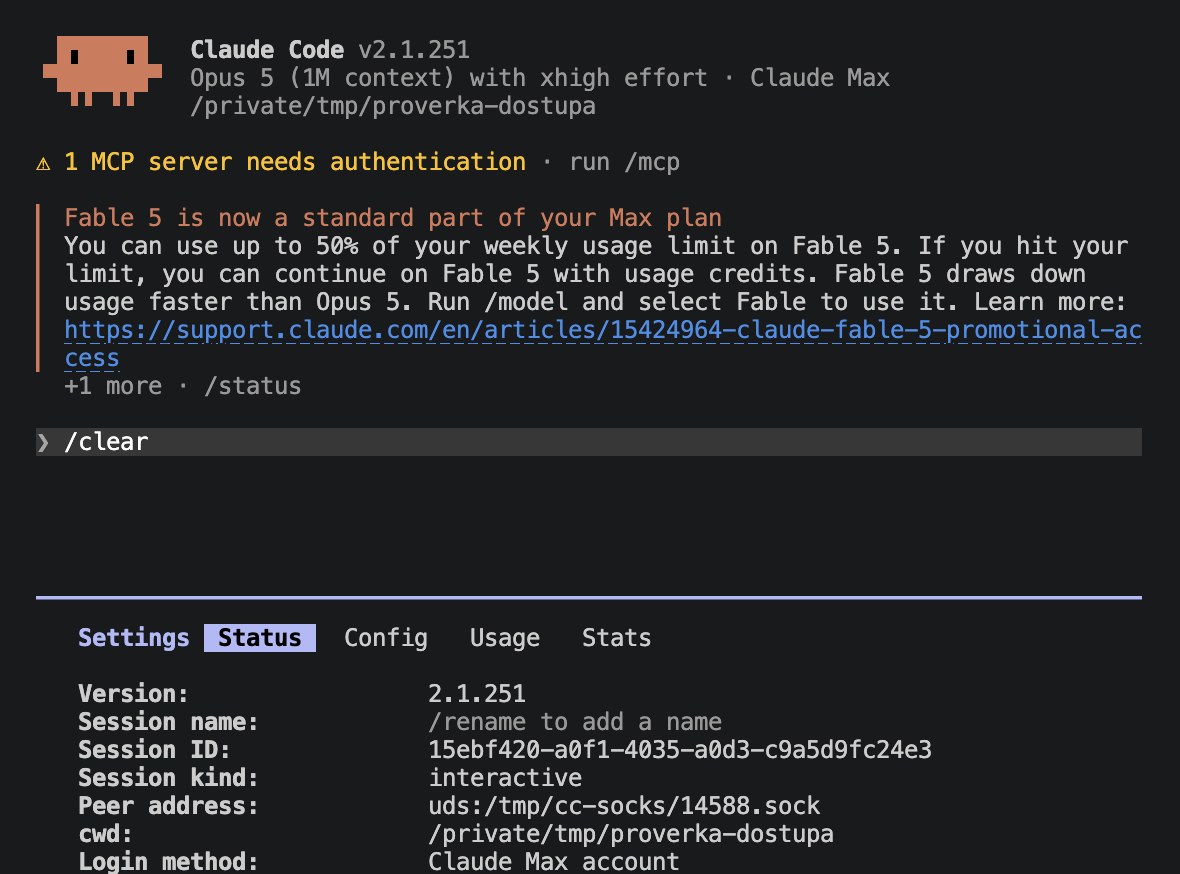Click the Settings panel heading
The width and height of the screenshot is (1180, 874).
pyautogui.click(x=134, y=638)
